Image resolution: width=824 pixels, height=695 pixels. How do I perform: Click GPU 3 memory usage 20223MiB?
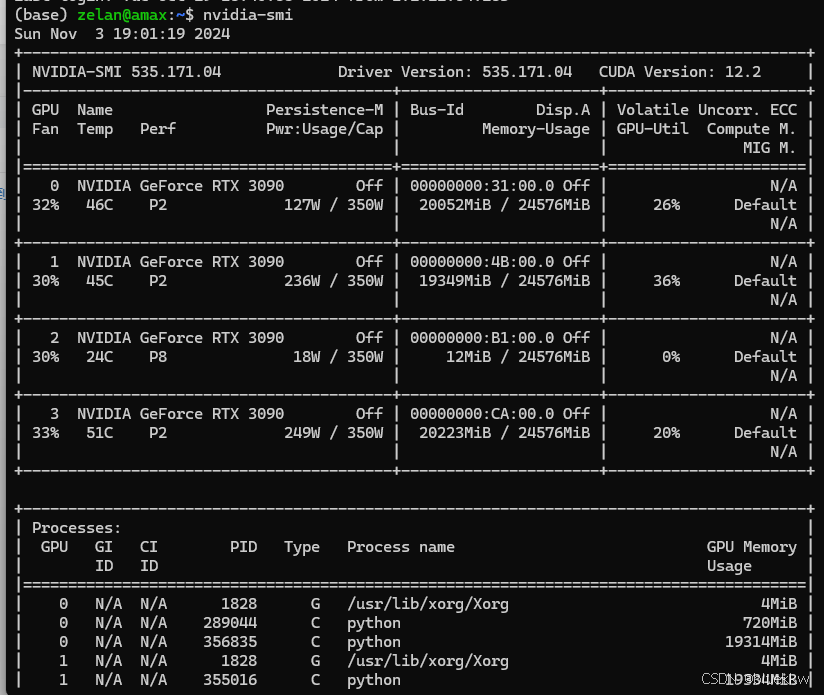click(464, 433)
